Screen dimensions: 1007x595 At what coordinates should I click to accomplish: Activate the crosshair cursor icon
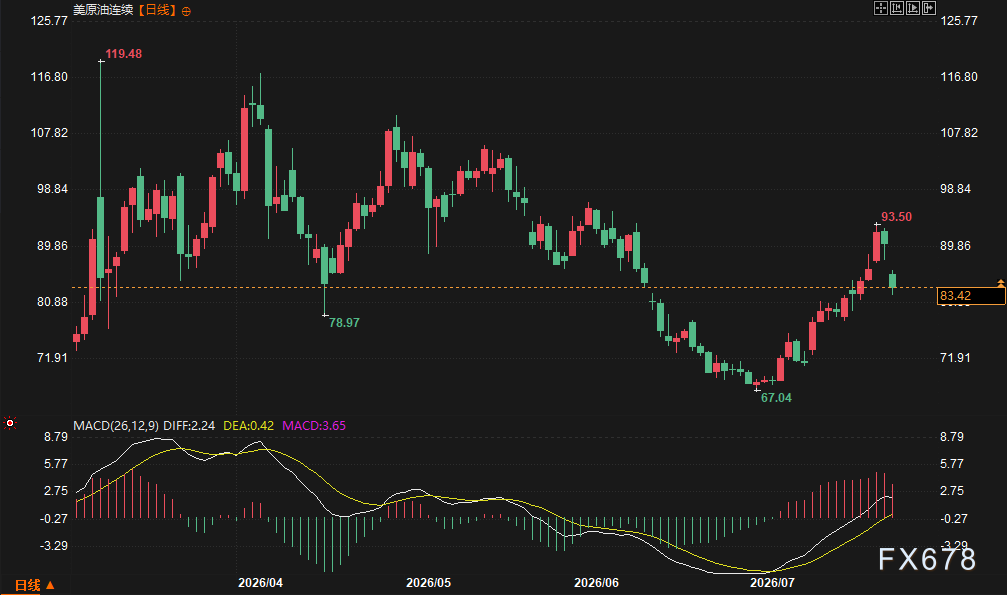(880, 8)
